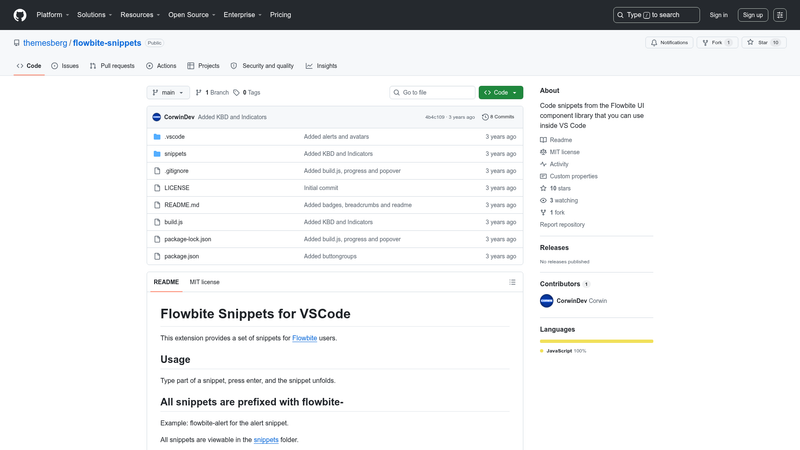800x450 pixels.
Task: Click the file icon for build.js
Action: [157, 222]
